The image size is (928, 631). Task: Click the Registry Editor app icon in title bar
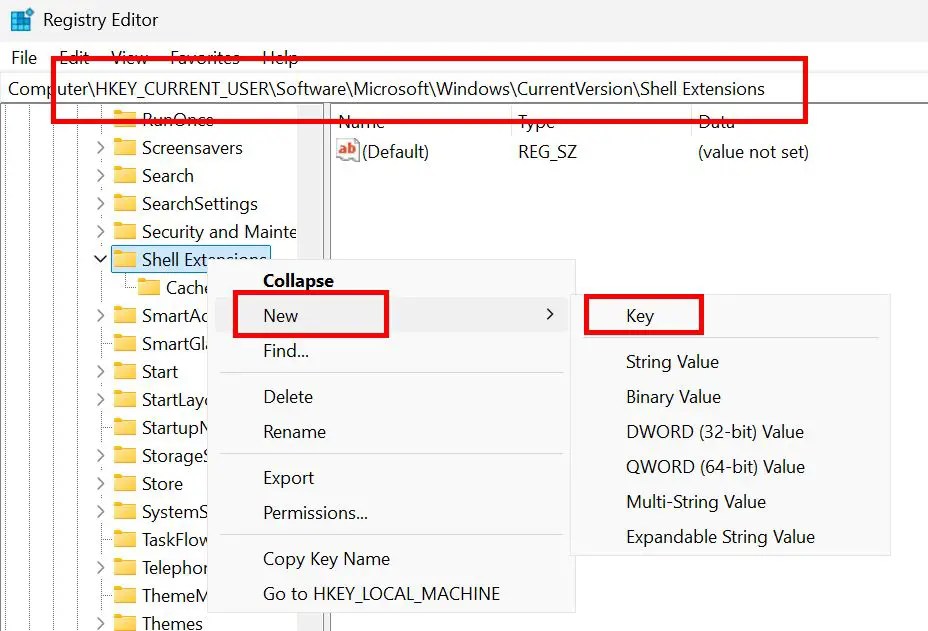(x=22, y=20)
